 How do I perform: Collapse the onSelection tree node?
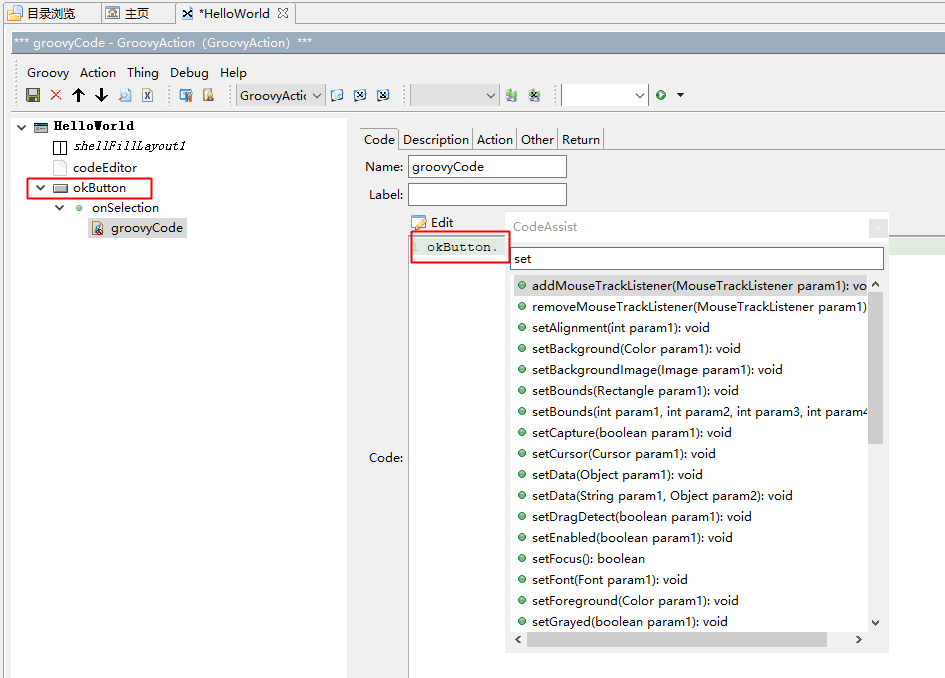60,208
